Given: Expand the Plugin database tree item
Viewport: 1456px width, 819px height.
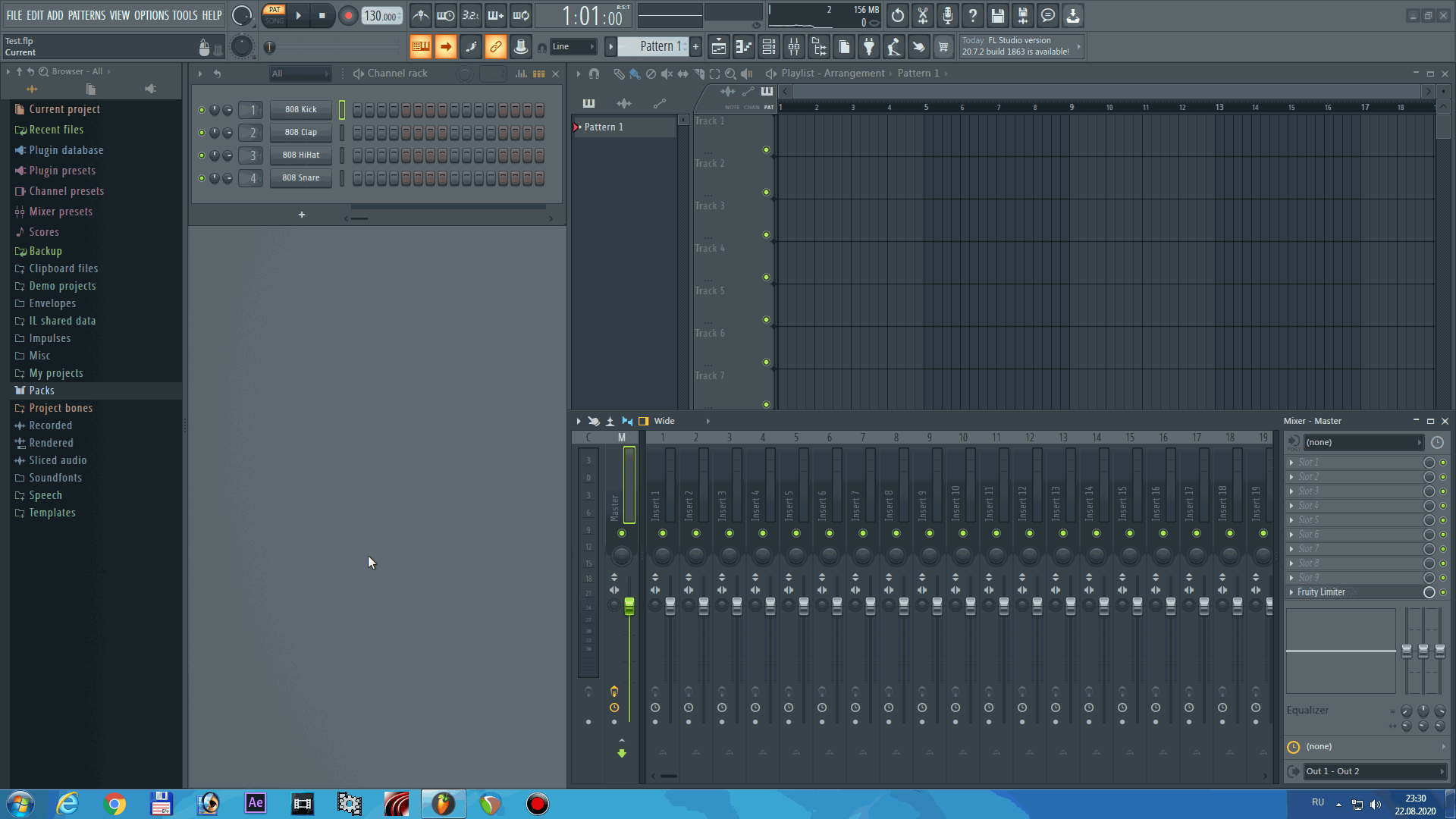Looking at the screenshot, I should click(x=66, y=150).
